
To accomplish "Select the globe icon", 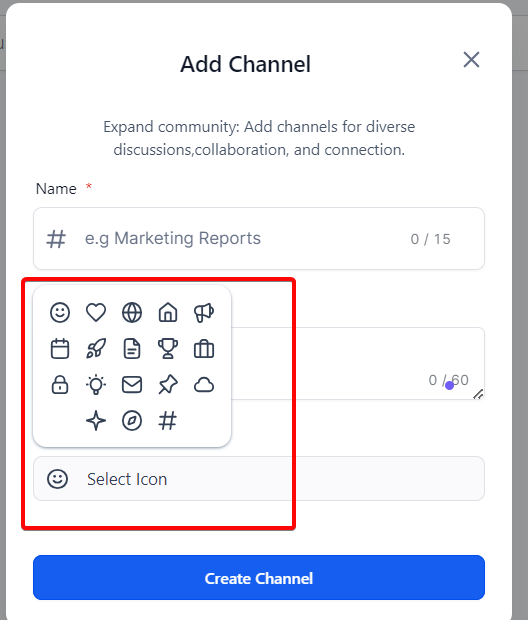I will [132, 312].
